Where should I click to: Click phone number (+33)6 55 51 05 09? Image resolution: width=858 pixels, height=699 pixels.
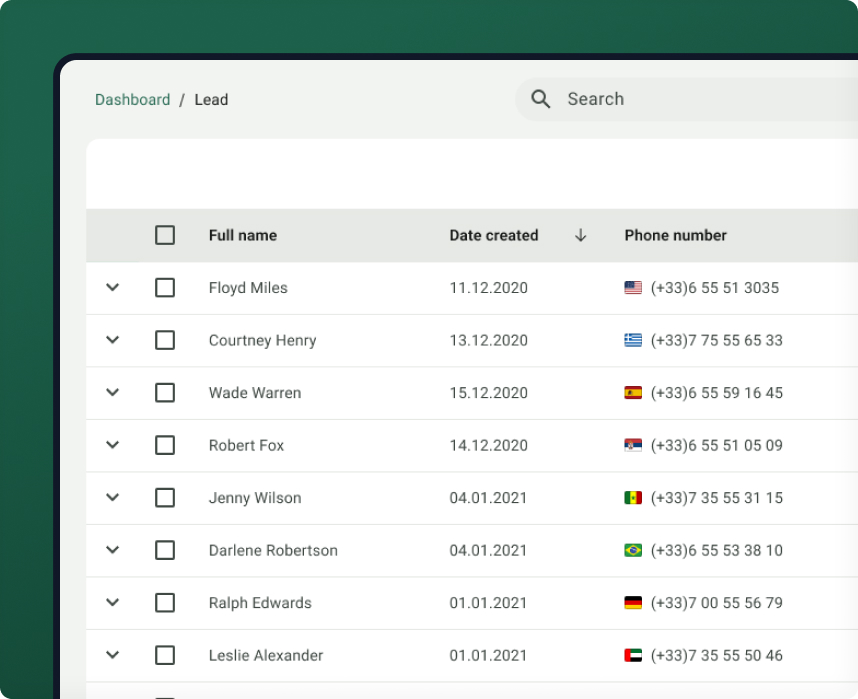717,446
